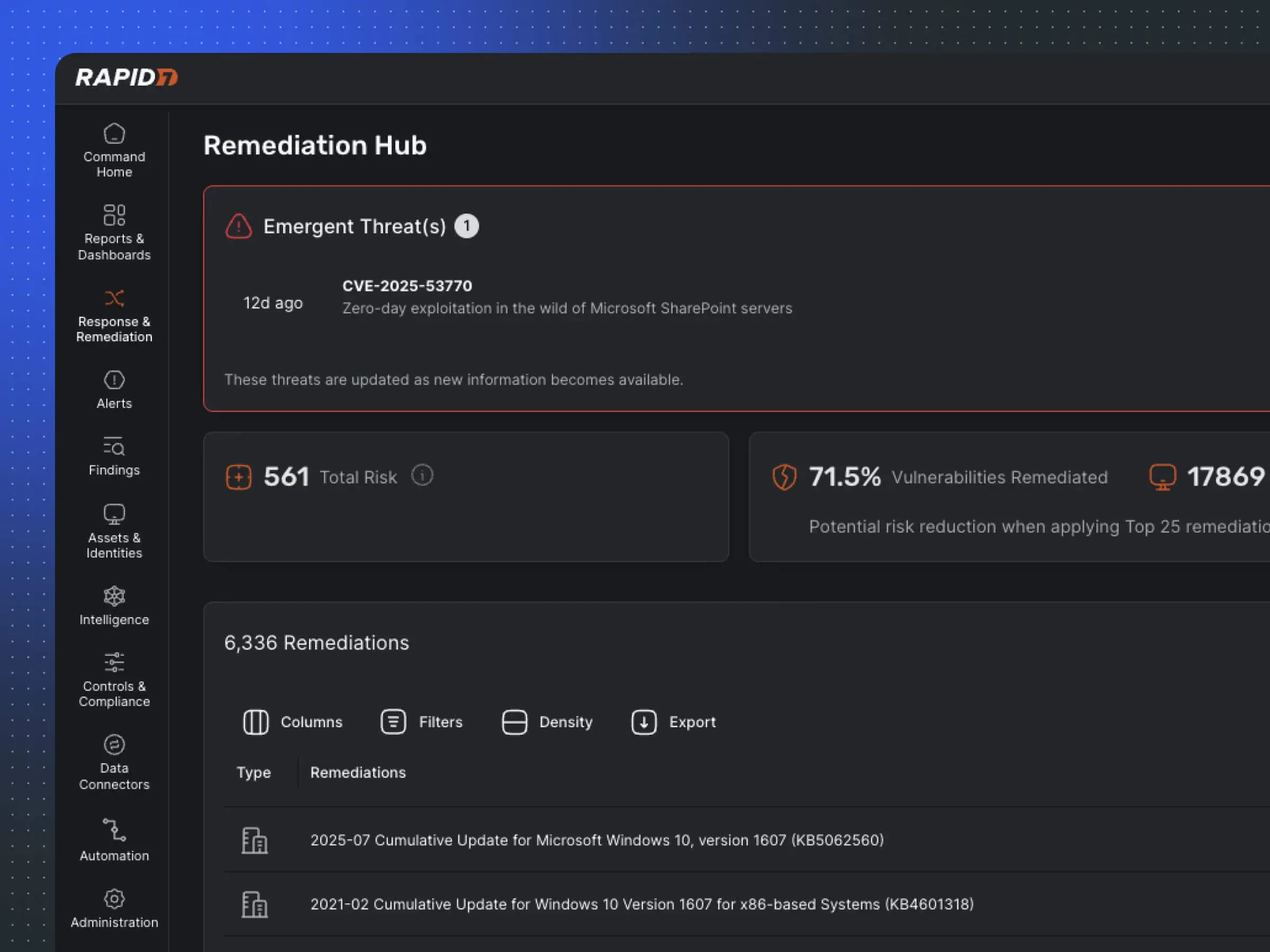Screen dimensions: 1270x952
Task: Open the Columns selector
Action: [x=293, y=722]
